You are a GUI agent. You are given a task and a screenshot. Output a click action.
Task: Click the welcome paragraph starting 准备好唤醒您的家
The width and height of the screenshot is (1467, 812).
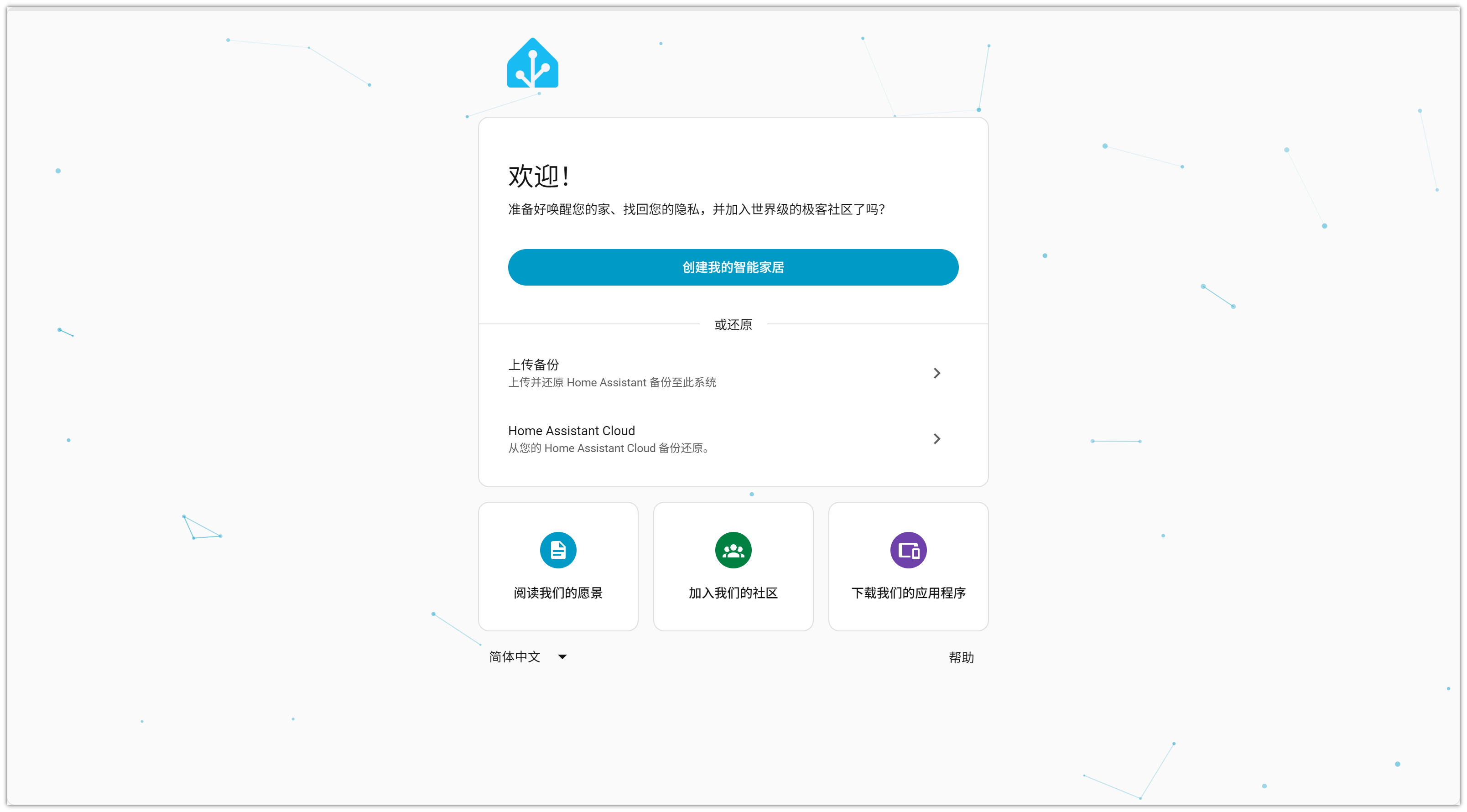pos(696,209)
